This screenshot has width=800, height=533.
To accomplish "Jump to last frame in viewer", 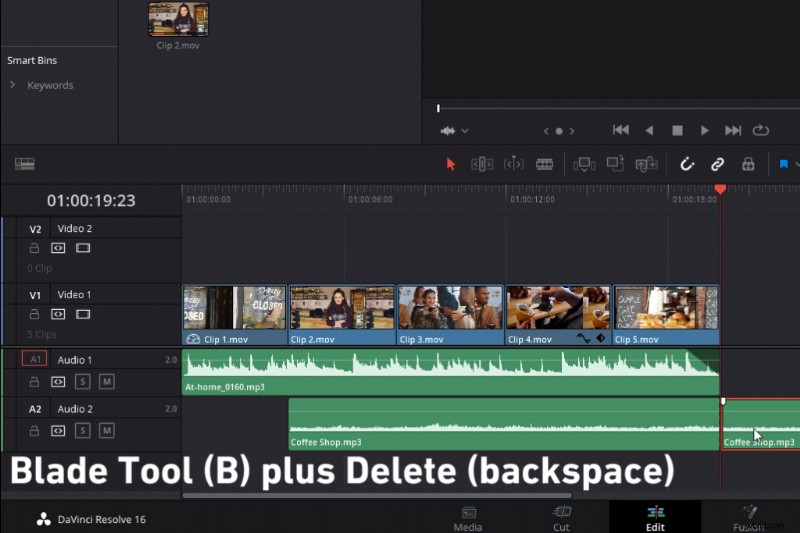I will [733, 131].
